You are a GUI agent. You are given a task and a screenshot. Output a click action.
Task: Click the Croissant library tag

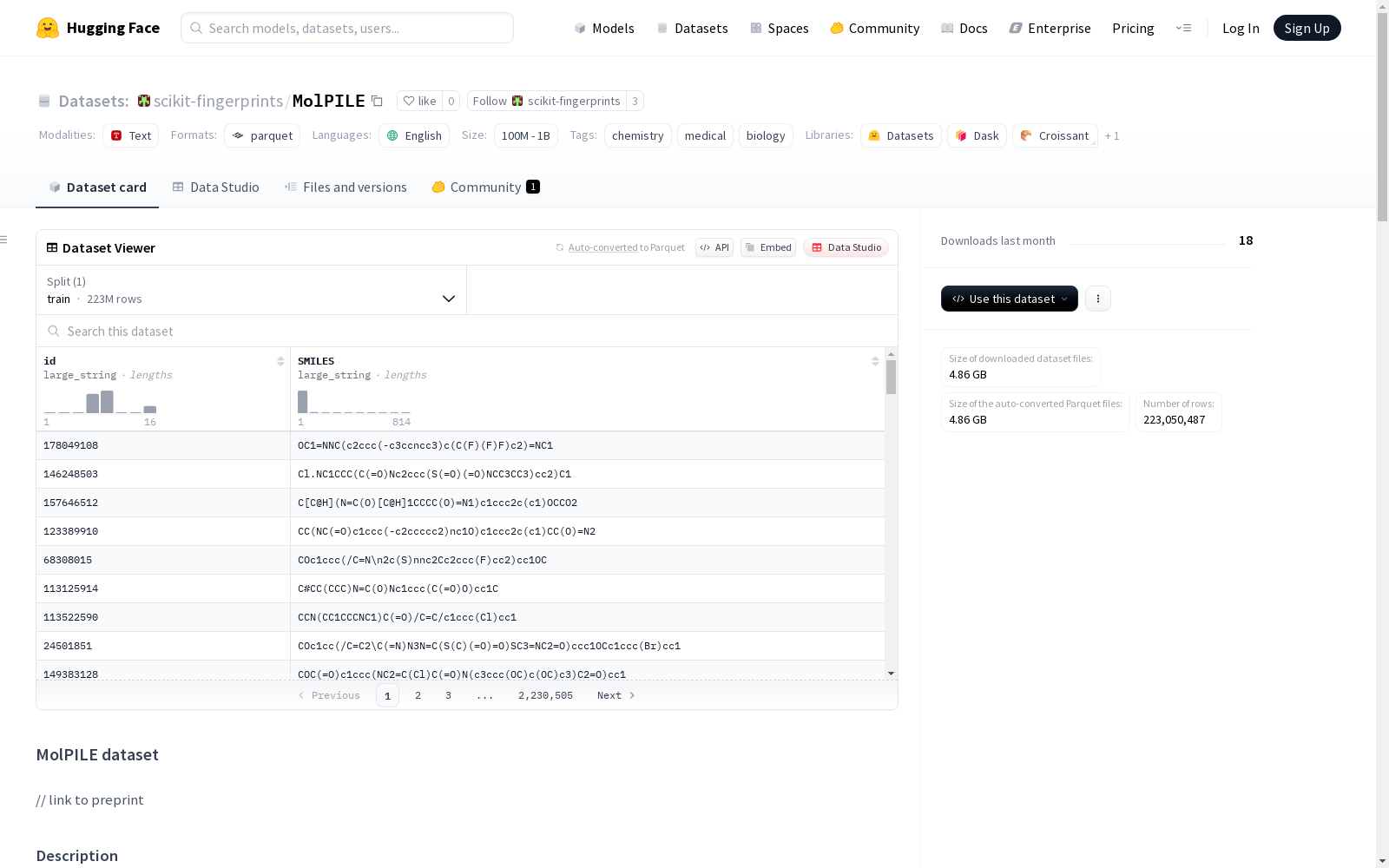1055,135
